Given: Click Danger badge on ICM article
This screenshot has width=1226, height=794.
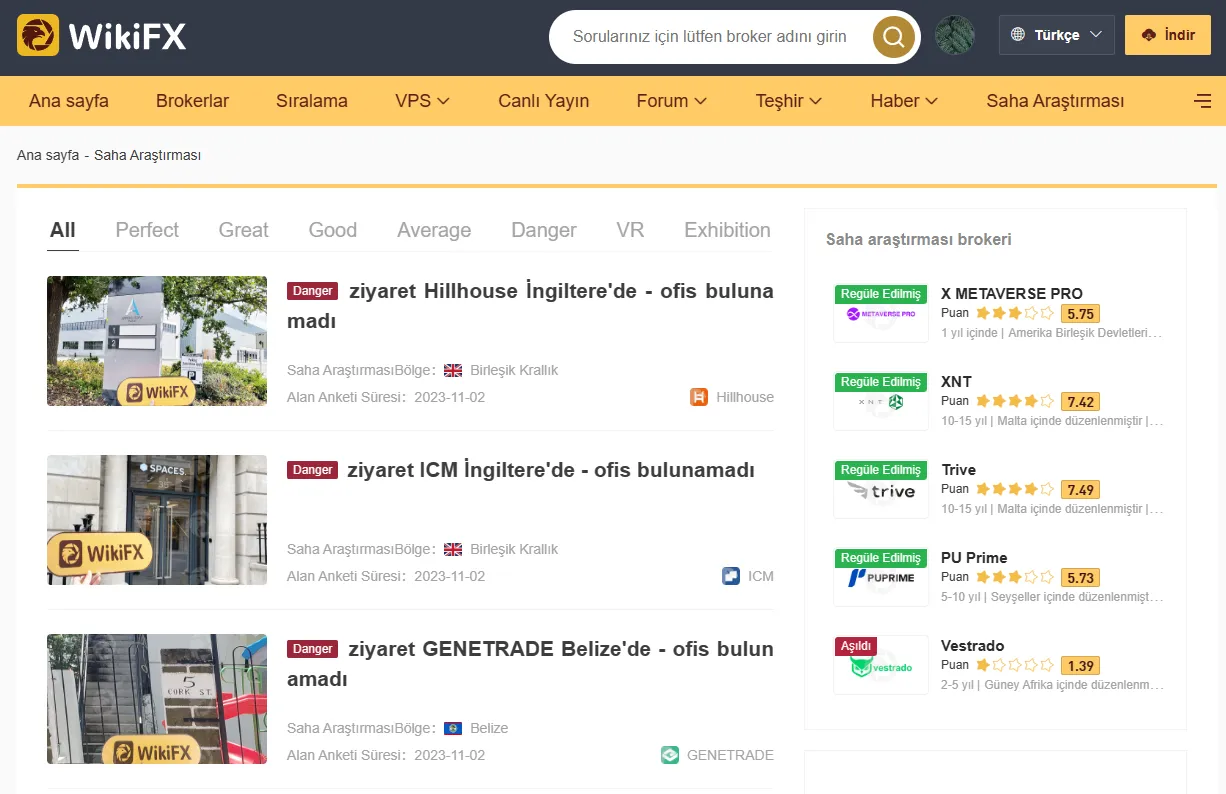Looking at the screenshot, I should 312,470.
